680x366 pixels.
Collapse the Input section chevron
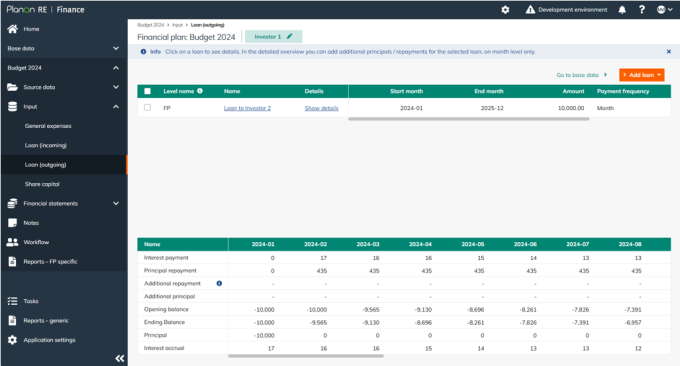(x=116, y=107)
